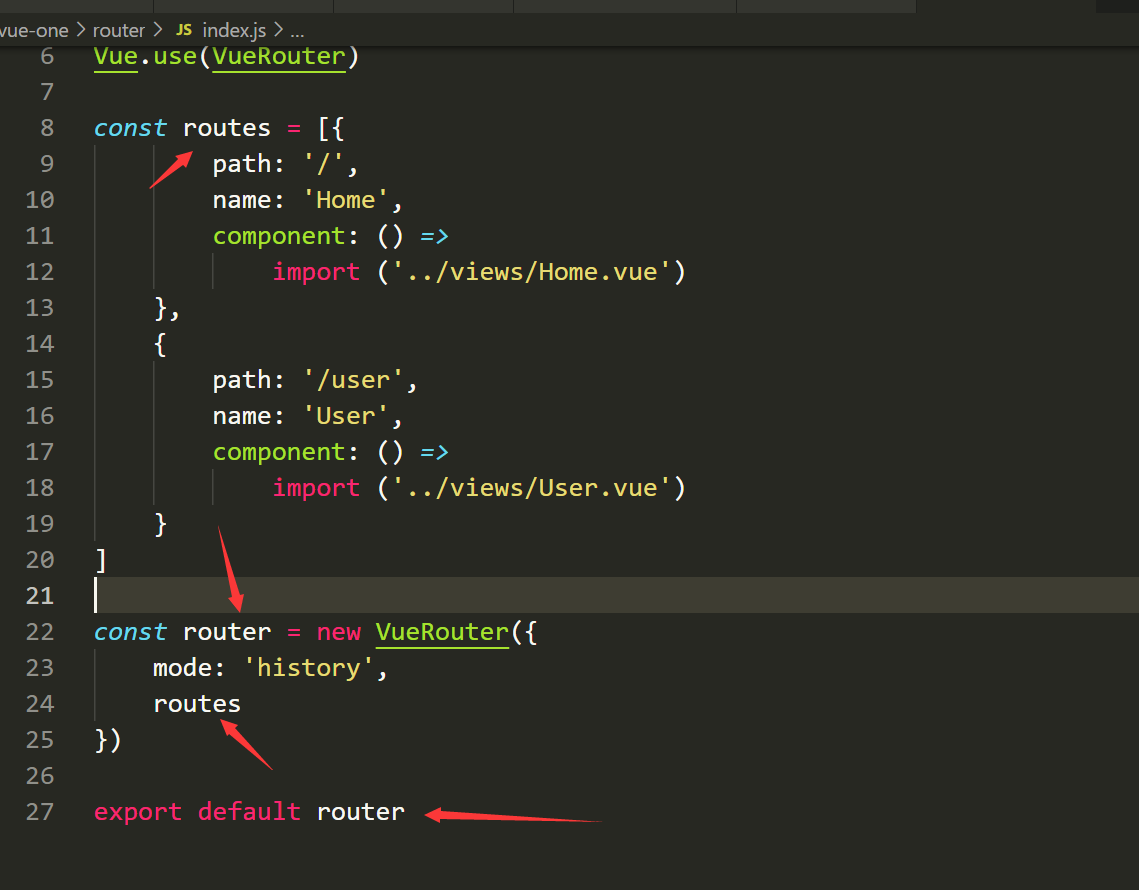Place the cursor on 'router' in the line 22 declaration

[x=227, y=632]
